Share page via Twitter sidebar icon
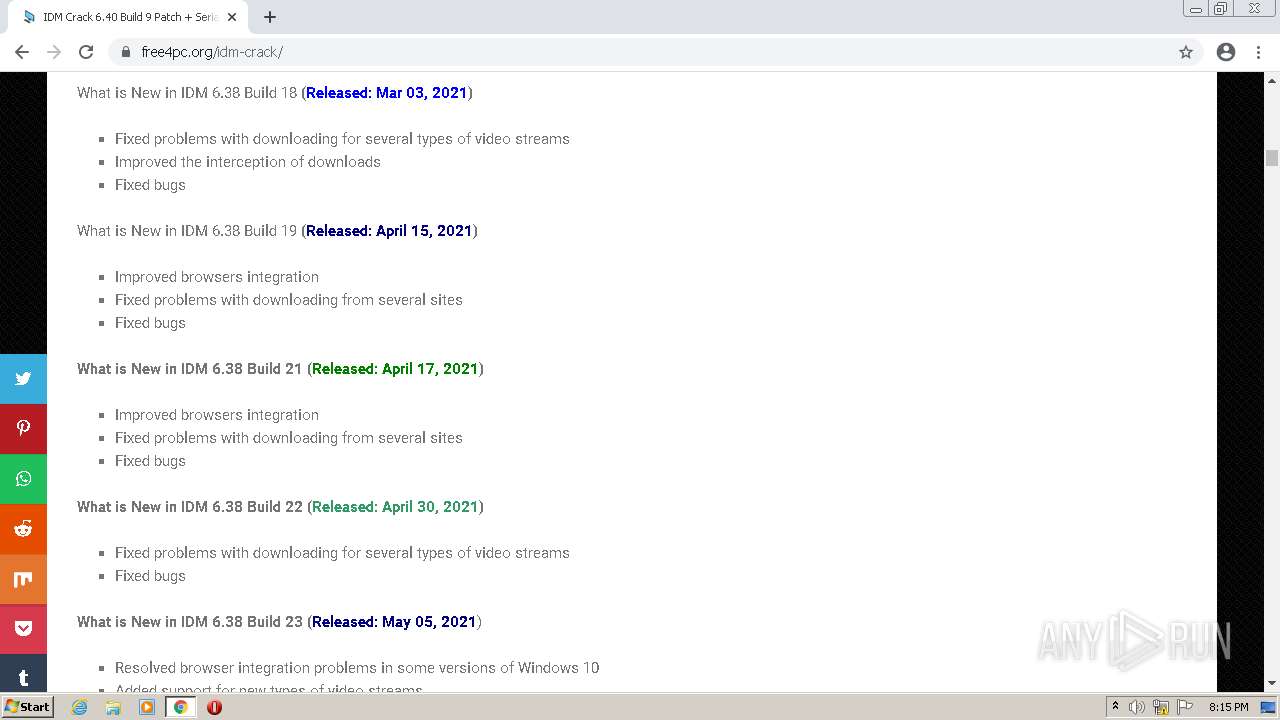Screen dimensions: 1280x720 [x=23, y=379]
